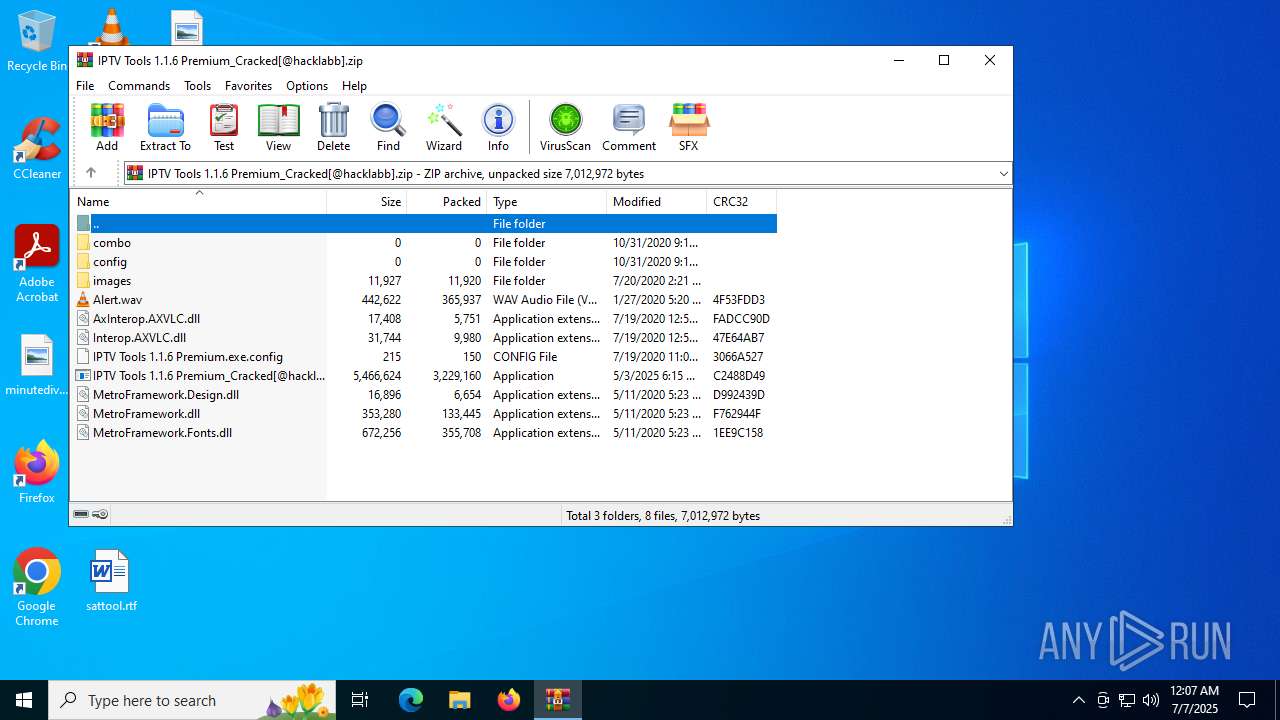
Task: Select the Alert.wav file
Action: point(117,300)
